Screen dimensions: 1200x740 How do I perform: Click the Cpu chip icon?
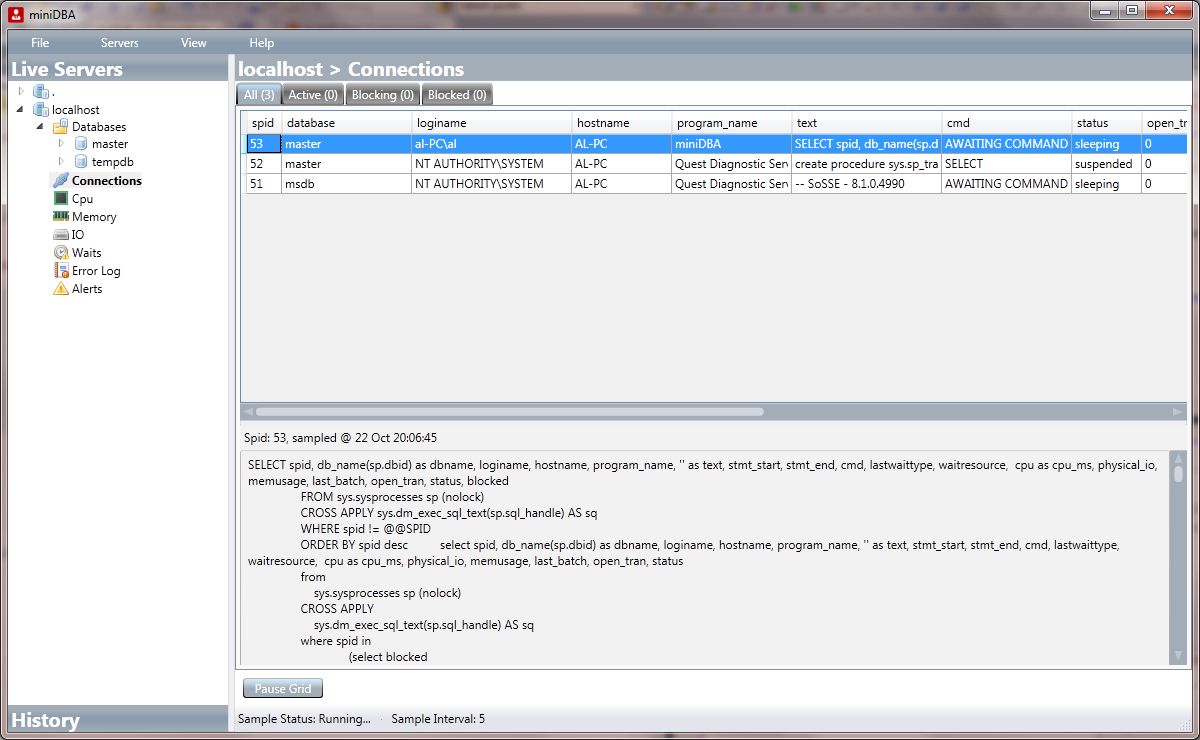[x=61, y=198]
